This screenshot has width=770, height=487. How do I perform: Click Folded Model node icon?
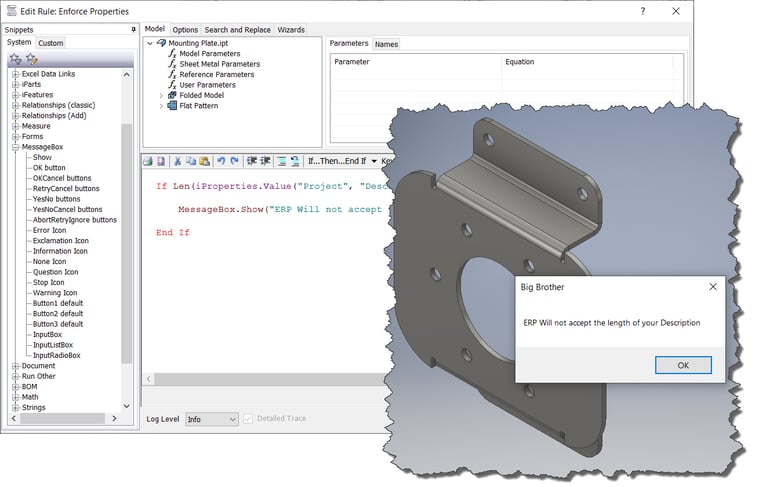(172, 95)
